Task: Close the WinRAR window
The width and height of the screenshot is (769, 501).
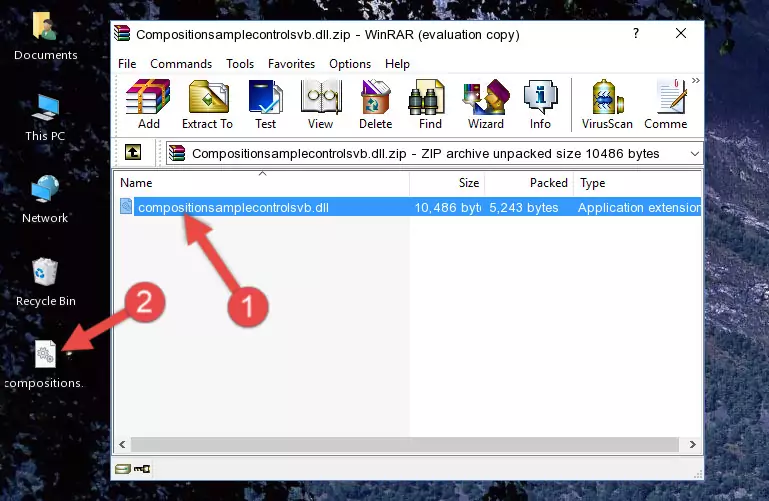Action: click(681, 33)
